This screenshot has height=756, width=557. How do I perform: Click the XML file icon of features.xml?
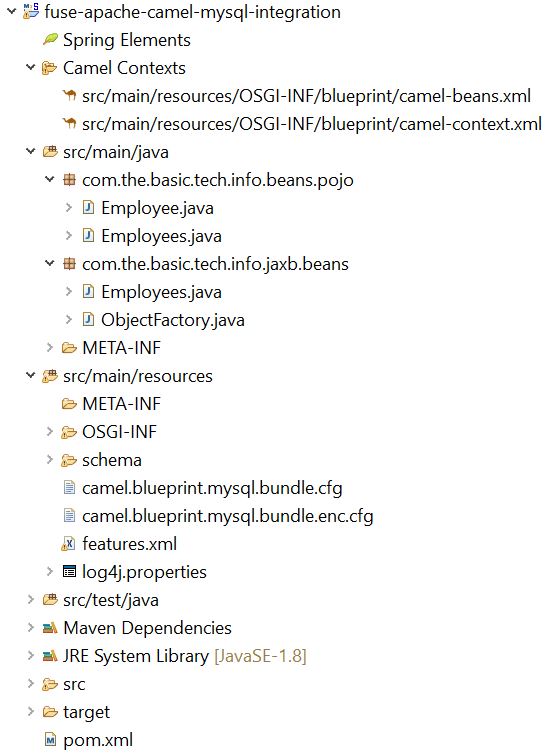point(68,544)
